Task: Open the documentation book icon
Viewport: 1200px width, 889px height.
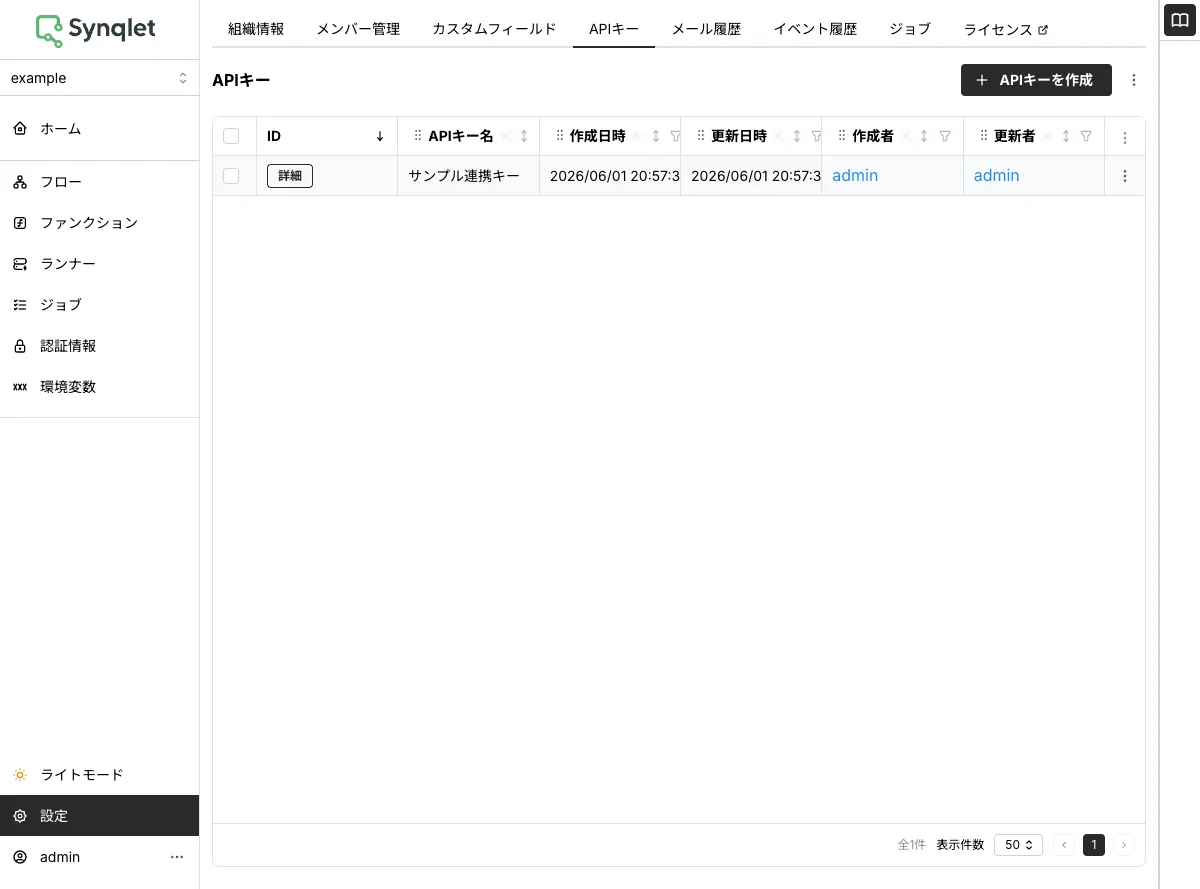Action: tap(1180, 19)
